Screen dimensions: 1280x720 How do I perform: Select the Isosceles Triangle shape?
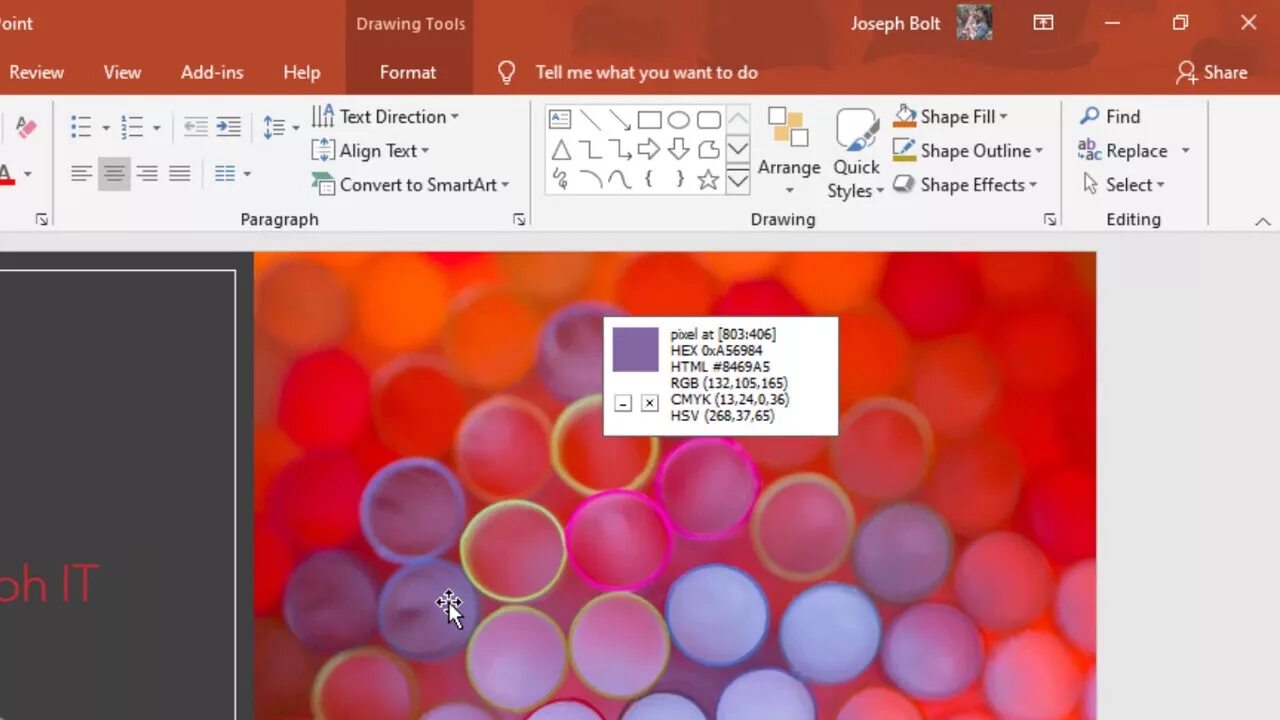(560, 150)
